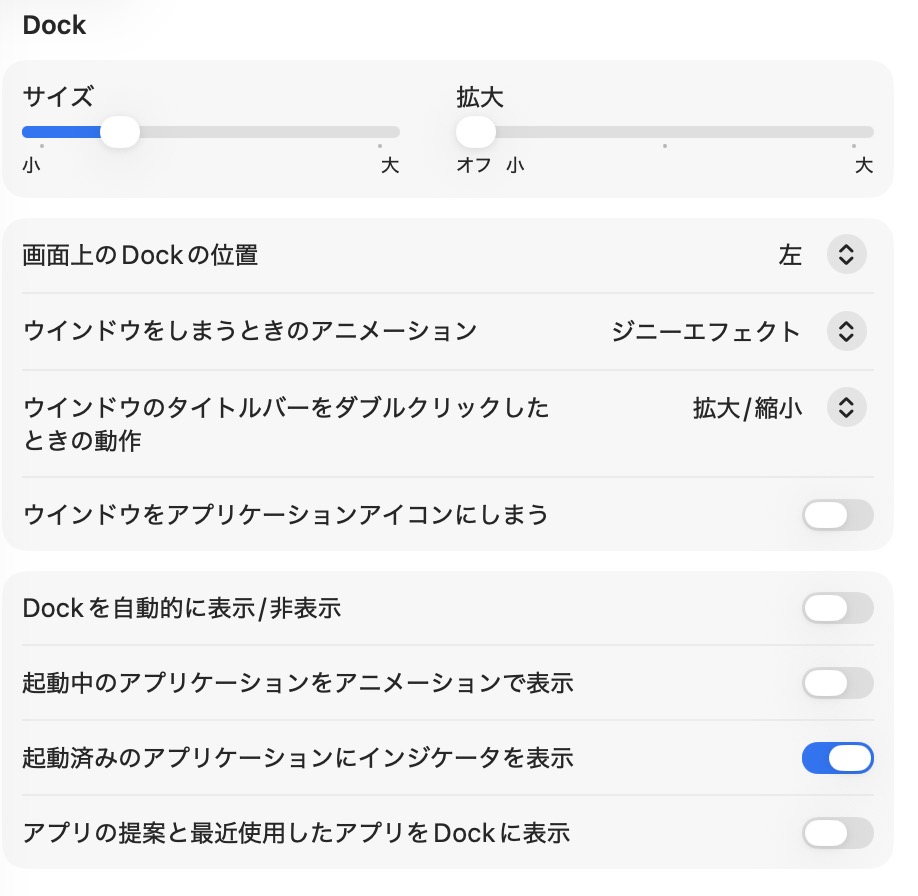Click the up-down chevron icon for Dock position

point(846,255)
